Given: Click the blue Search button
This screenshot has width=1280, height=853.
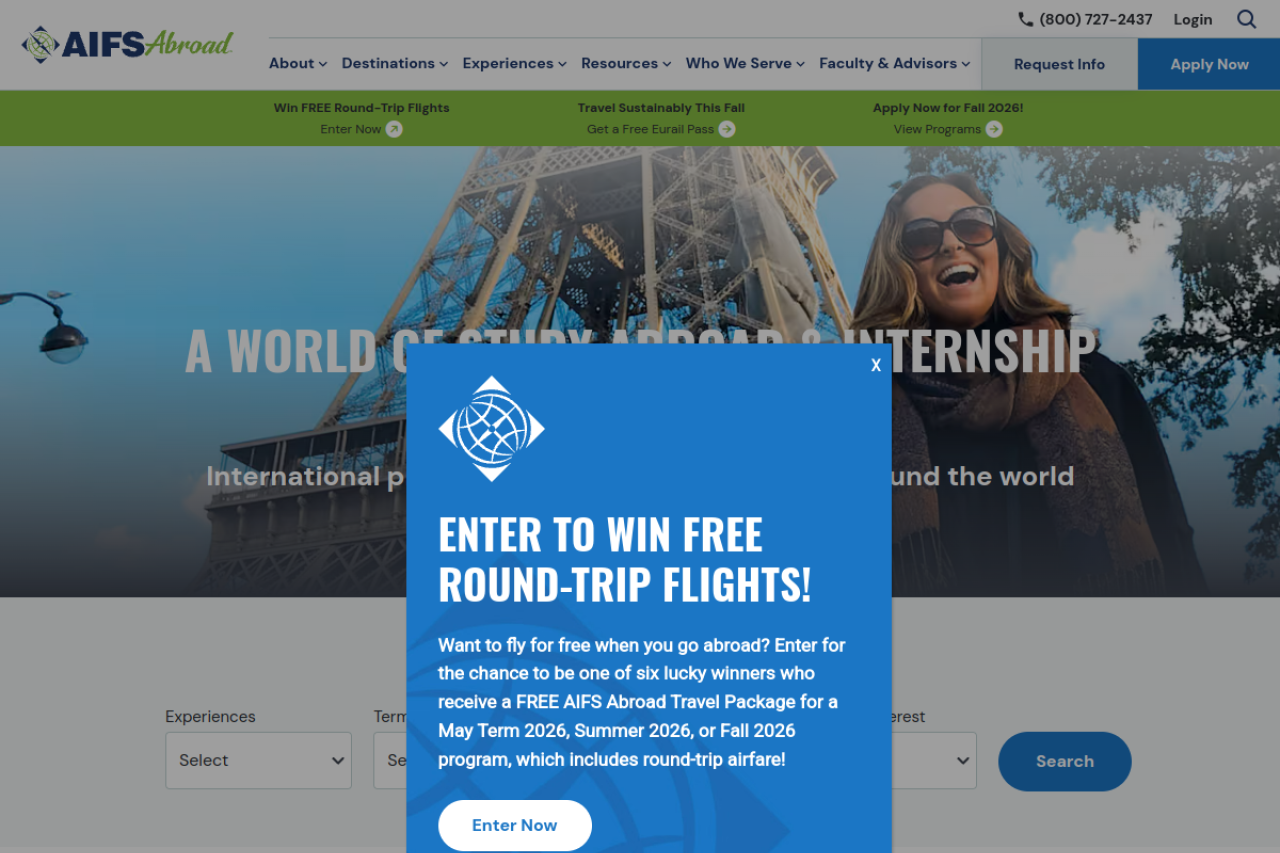Looking at the screenshot, I should [x=1065, y=761].
